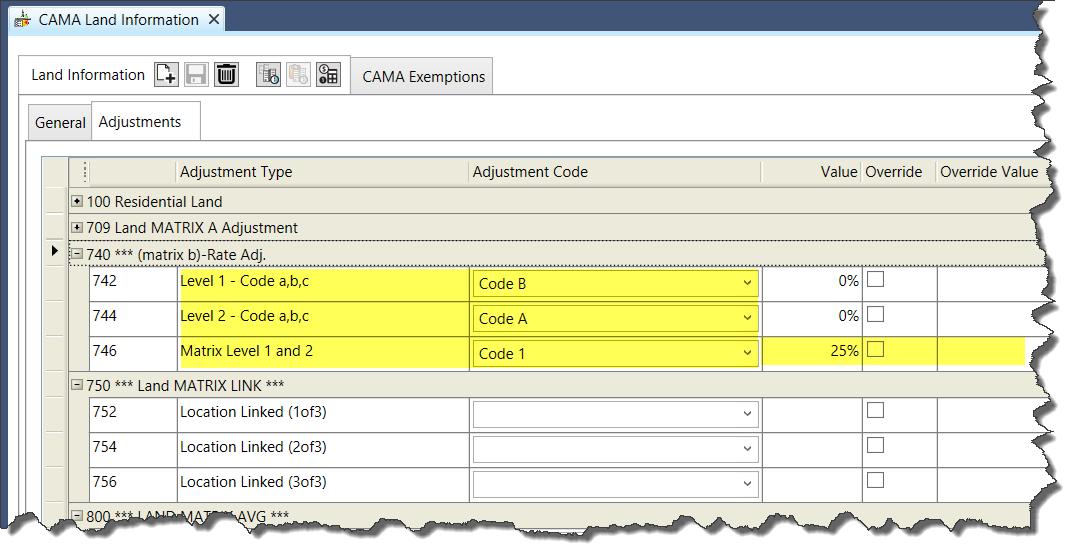Click the calculator dollar icon in toolbar
The image size is (1077, 557).
[328, 75]
